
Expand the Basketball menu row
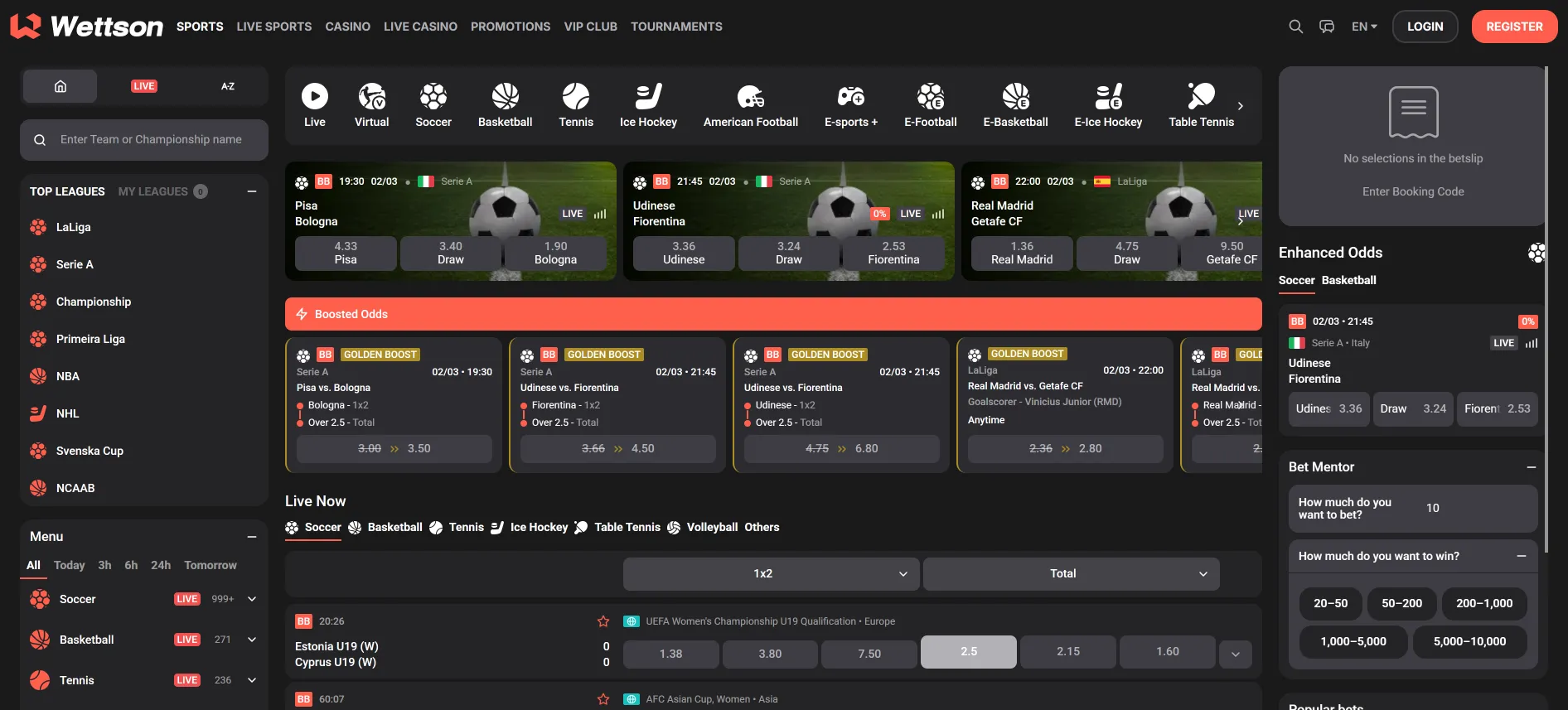coord(252,640)
